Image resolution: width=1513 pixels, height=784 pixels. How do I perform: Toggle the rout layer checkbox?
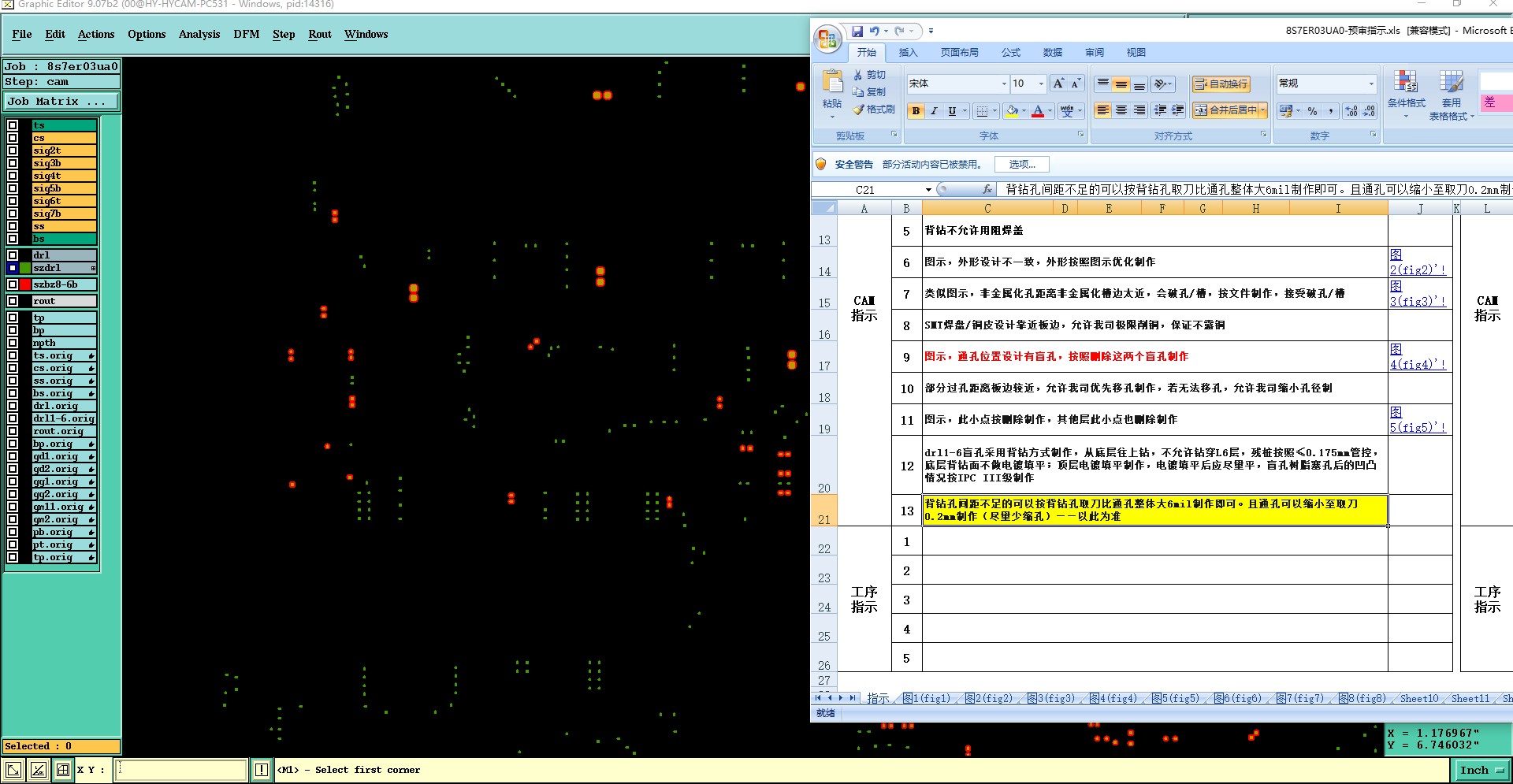click(x=13, y=301)
